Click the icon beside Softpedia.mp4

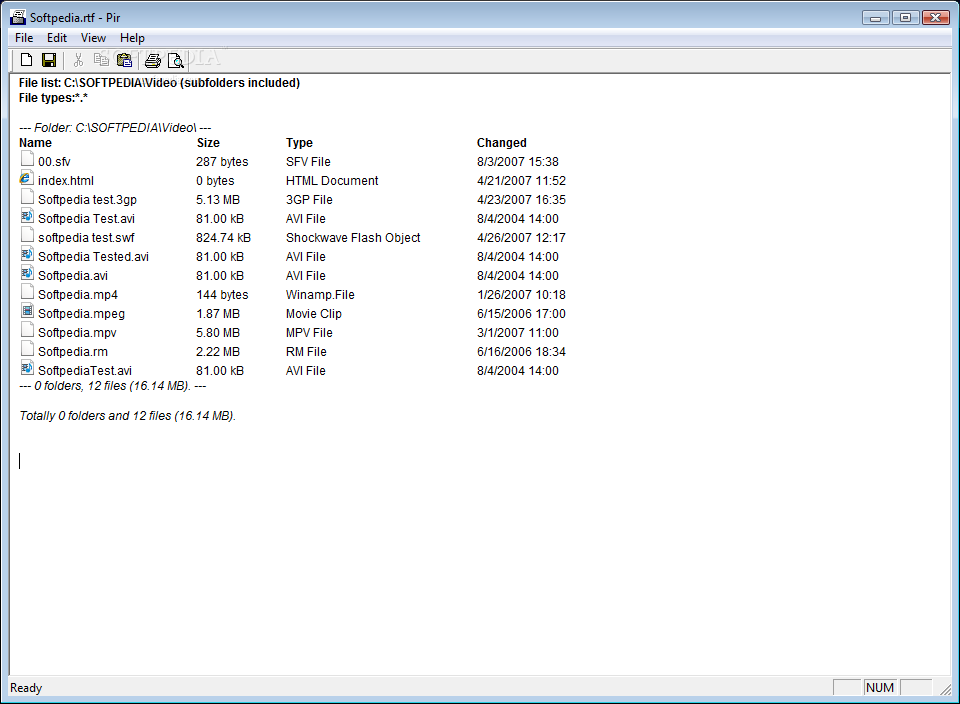27,293
